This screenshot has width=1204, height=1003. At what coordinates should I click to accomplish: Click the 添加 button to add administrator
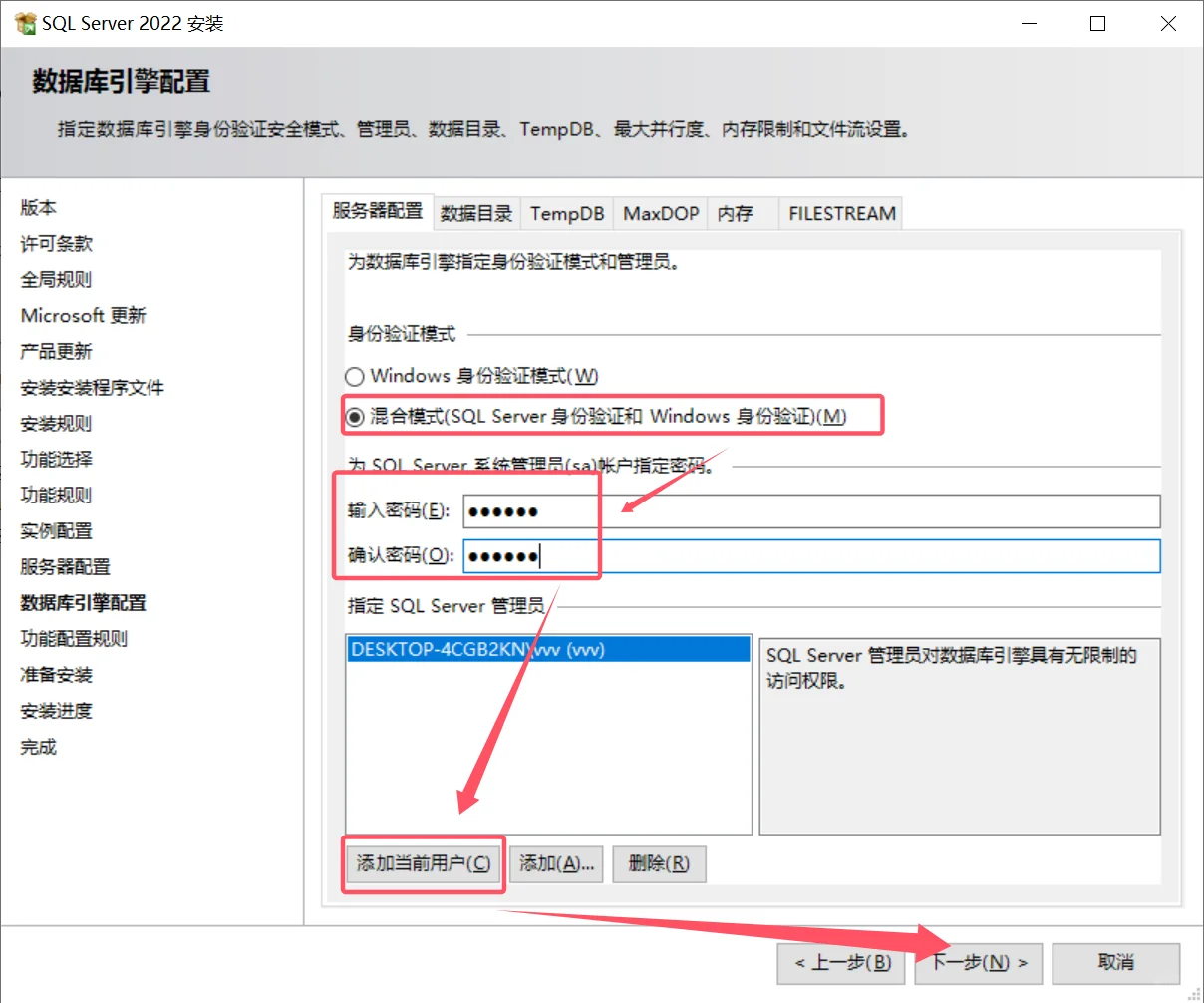click(557, 863)
